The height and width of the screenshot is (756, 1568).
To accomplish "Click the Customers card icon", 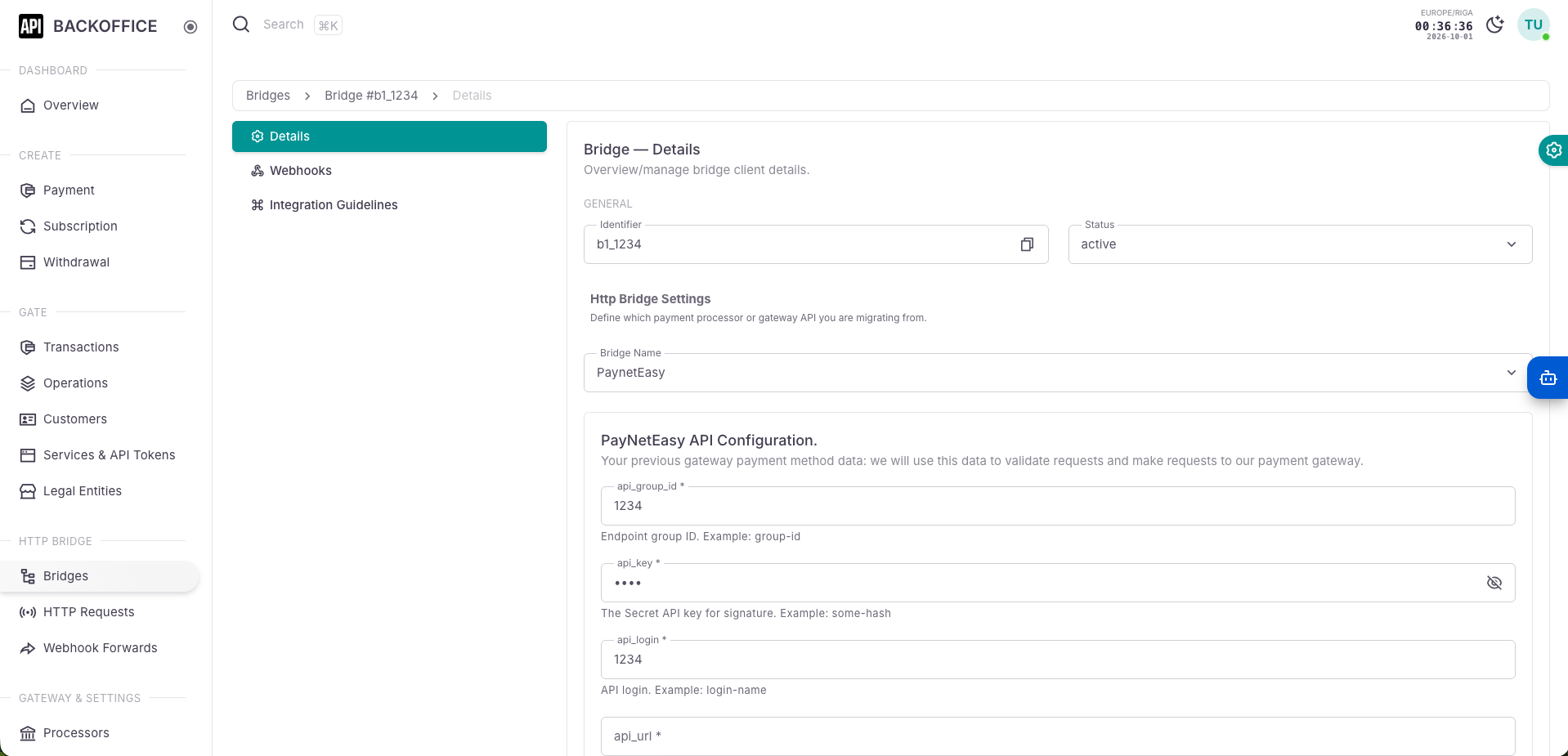I will (x=28, y=419).
